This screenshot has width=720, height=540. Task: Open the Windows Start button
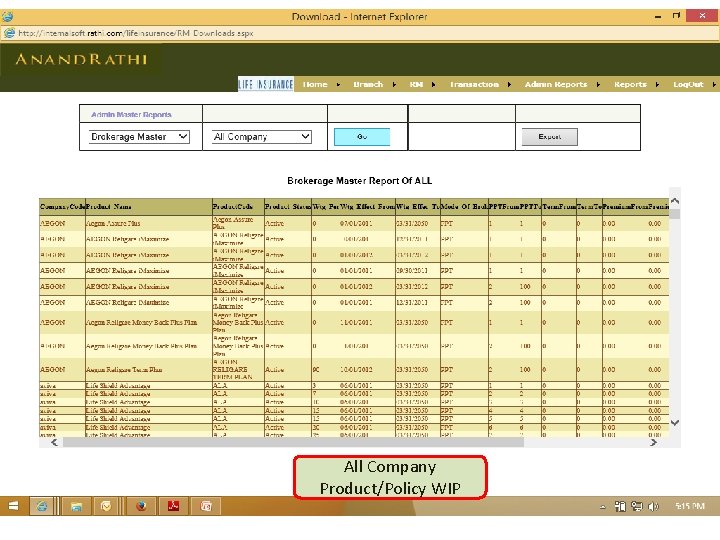click(x=13, y=506)
